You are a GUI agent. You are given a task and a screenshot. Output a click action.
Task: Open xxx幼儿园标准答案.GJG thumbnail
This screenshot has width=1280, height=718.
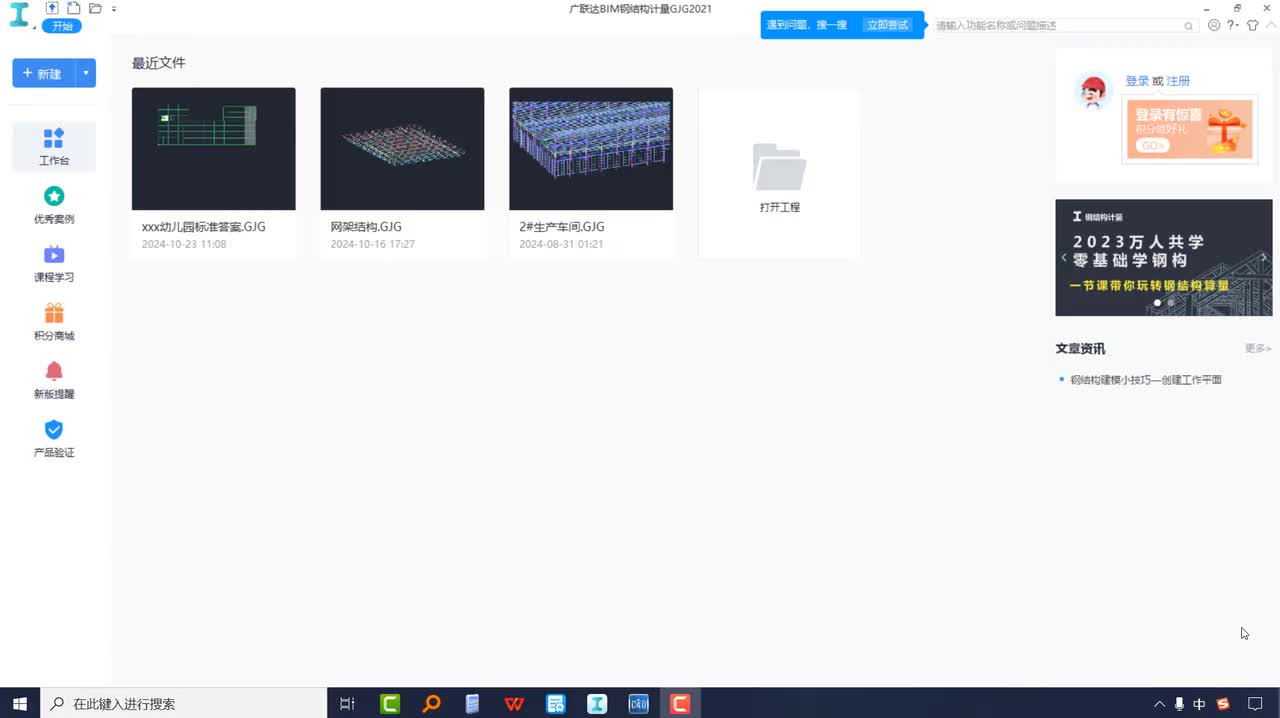pos(213,149)
